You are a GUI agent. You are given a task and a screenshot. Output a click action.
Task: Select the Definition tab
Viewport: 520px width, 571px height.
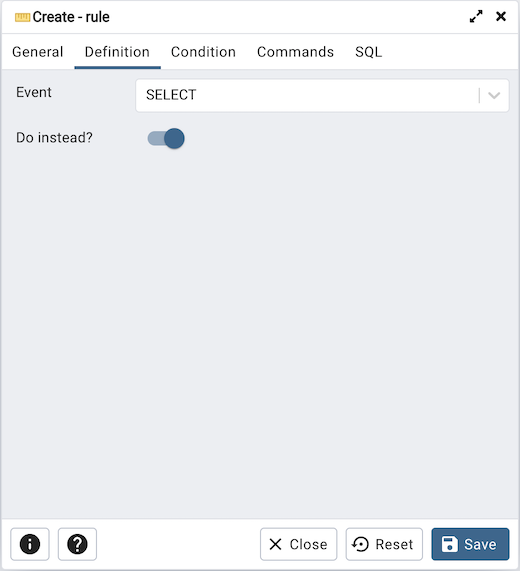point(117,52)
